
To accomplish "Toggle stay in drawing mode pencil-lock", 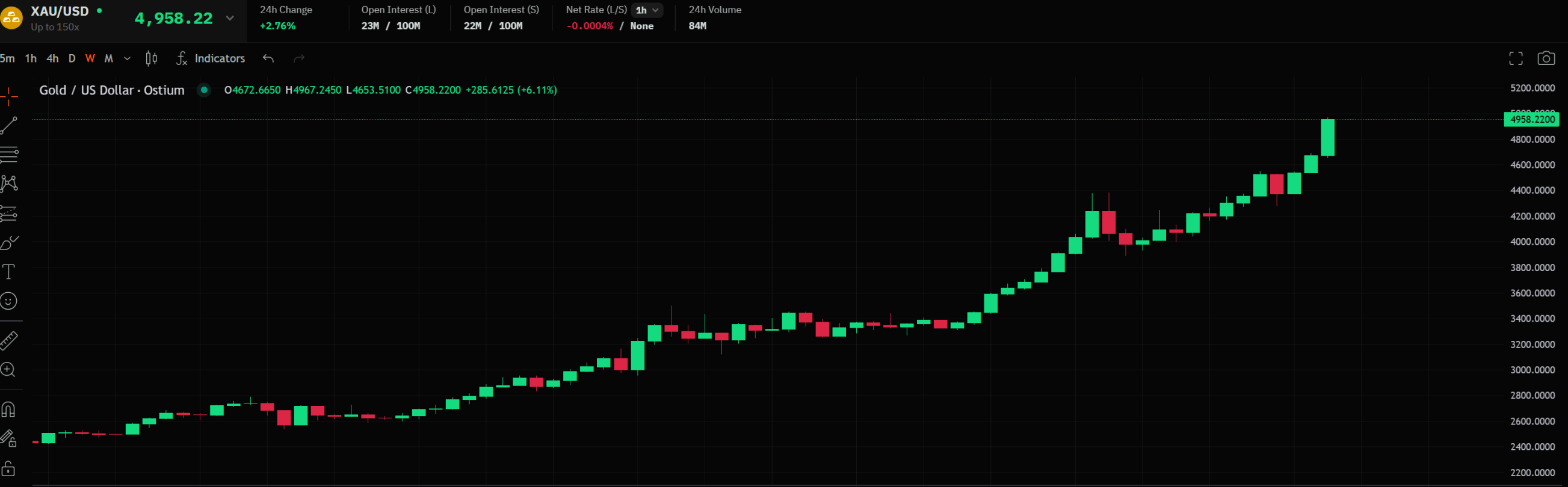I will pyautogui.click(x=8, y=438).
